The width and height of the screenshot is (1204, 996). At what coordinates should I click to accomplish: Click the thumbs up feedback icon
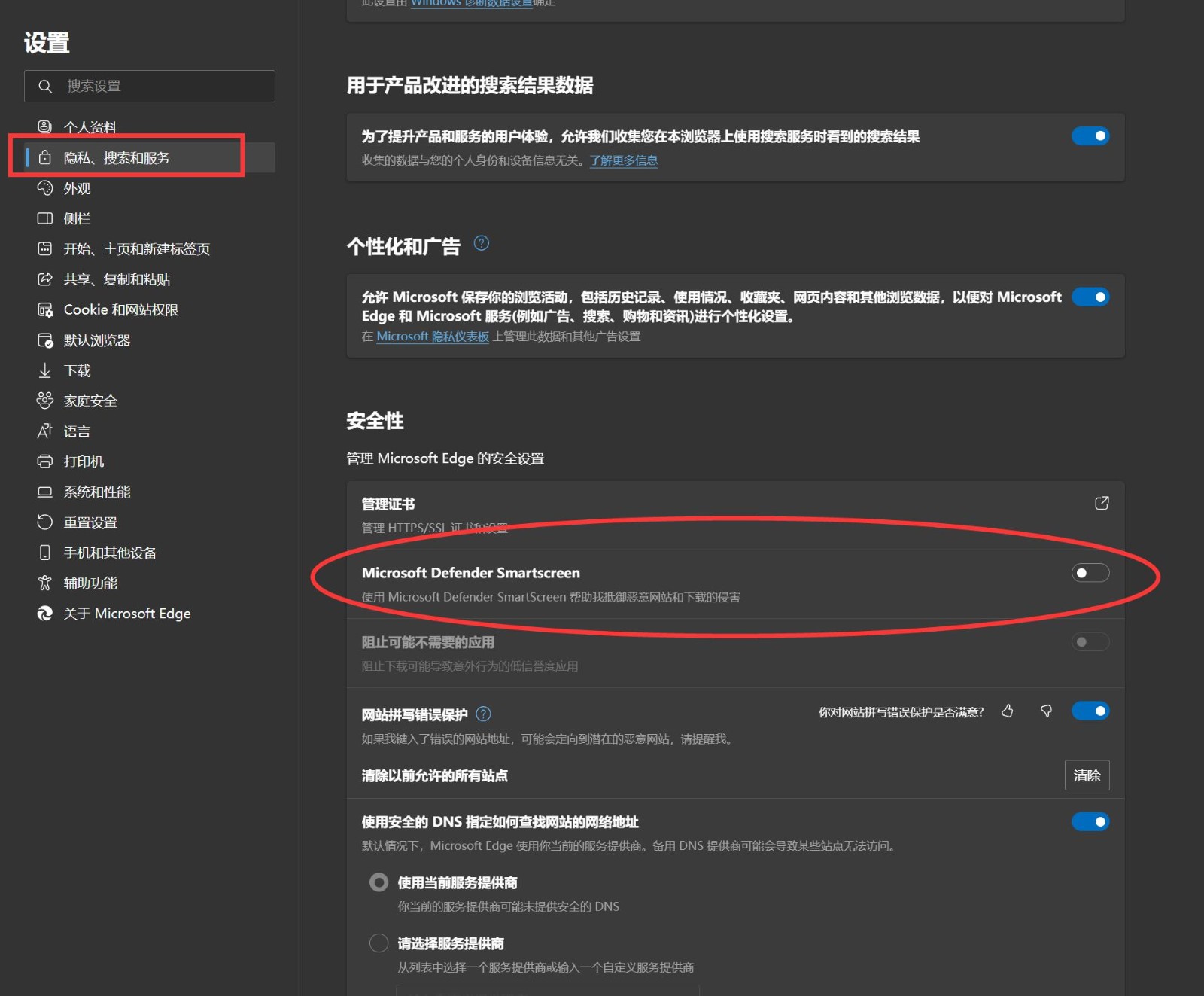tap(1008, 711)
